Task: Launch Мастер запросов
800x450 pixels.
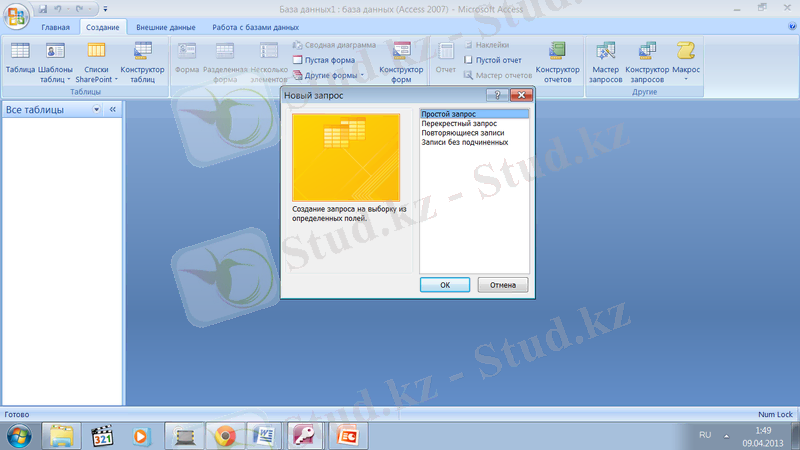Action: point(606,62)
